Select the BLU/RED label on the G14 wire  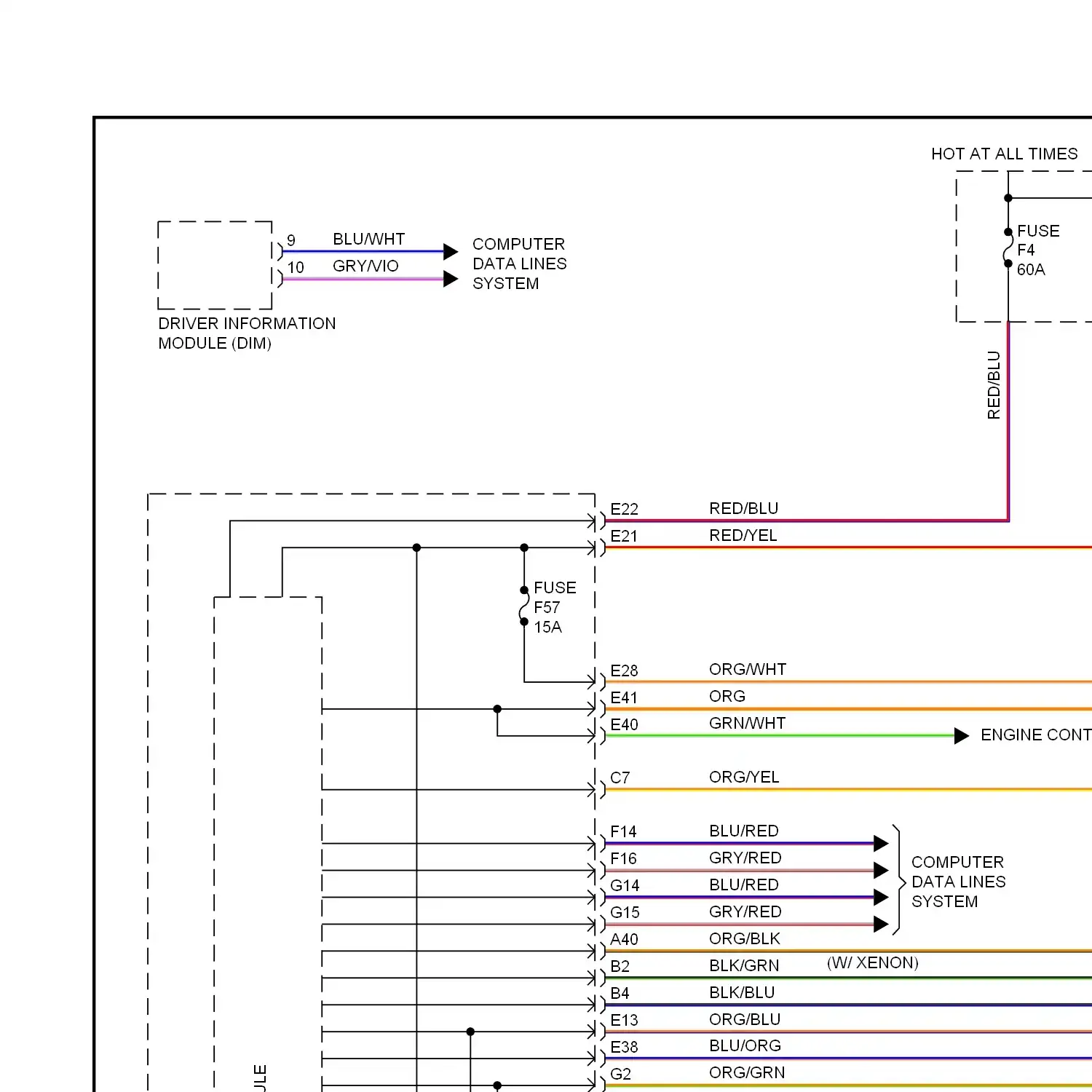point(743,885)
